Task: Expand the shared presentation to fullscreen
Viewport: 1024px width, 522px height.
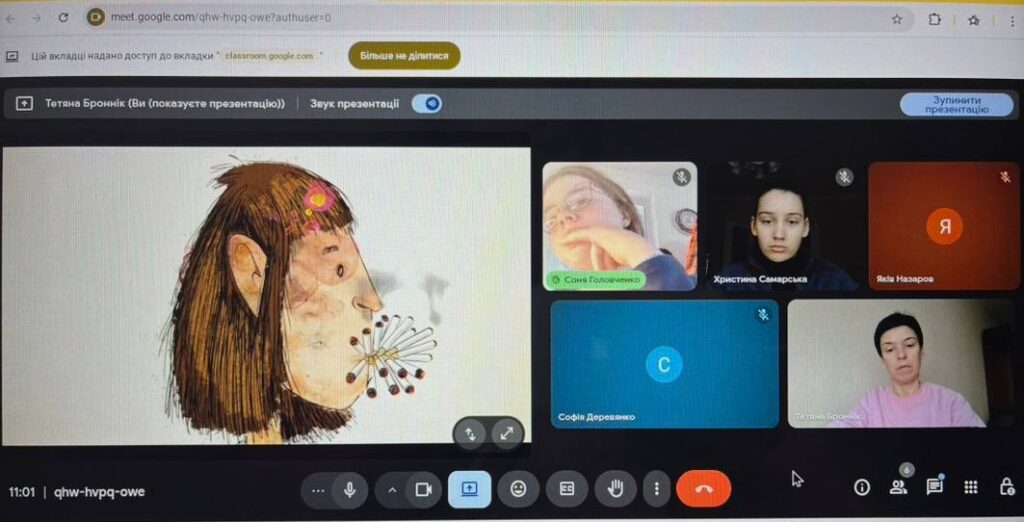Action: coord(507,433)
